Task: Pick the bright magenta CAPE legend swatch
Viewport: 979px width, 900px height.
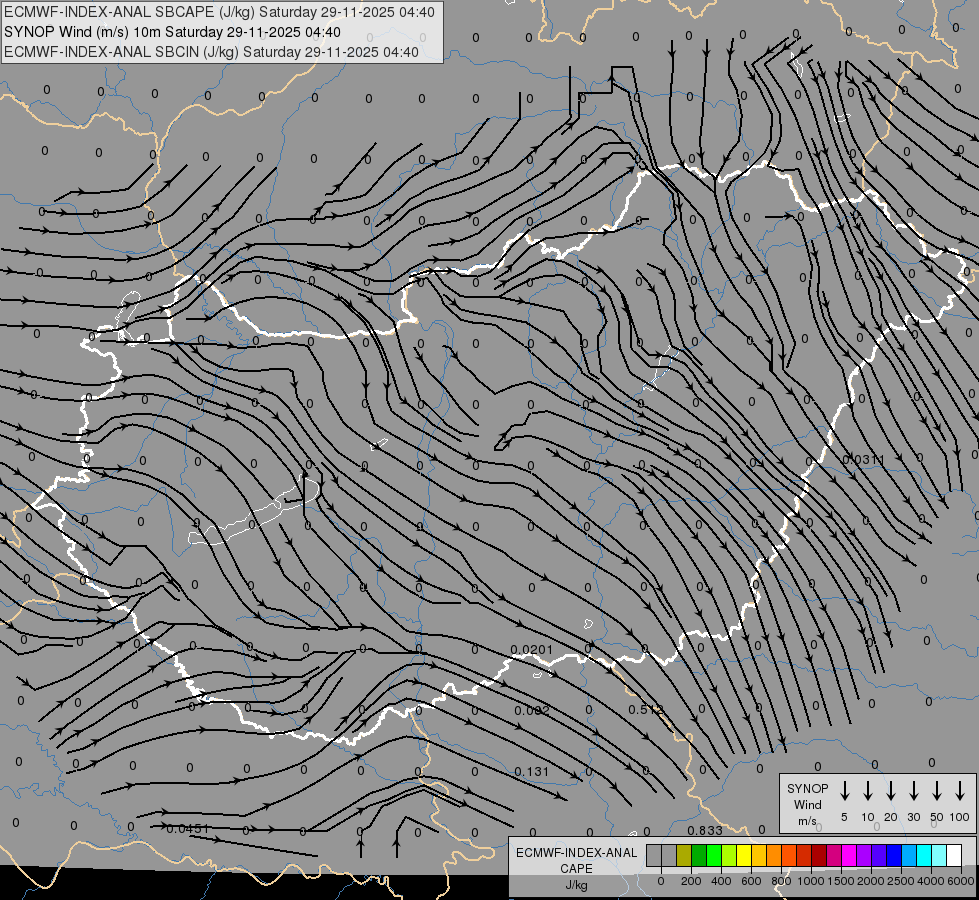Action: click(x=849, y=855)
